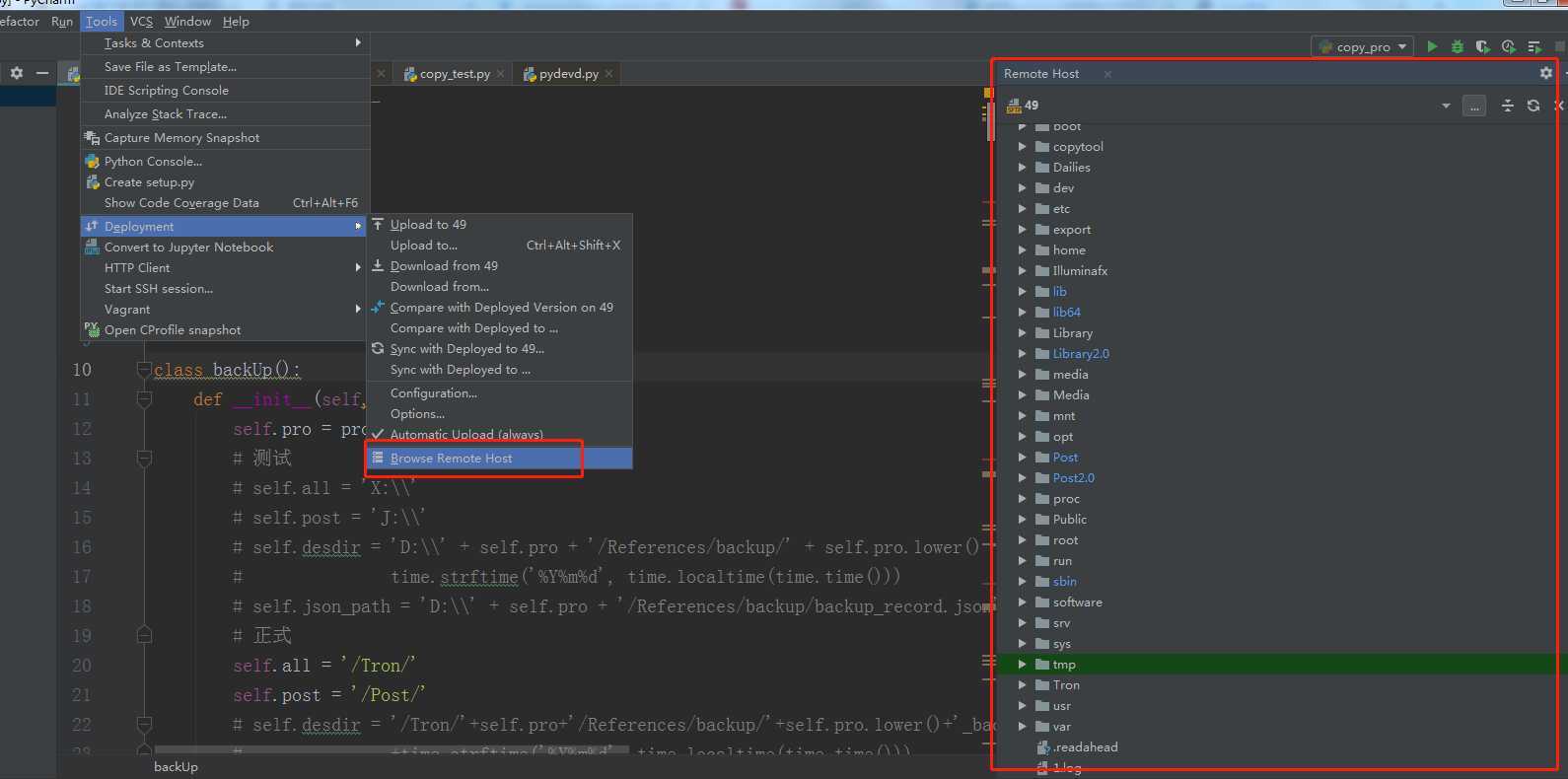Click the Python Console icon in Tools menu

pyautogui.click(x=93, y=161)
